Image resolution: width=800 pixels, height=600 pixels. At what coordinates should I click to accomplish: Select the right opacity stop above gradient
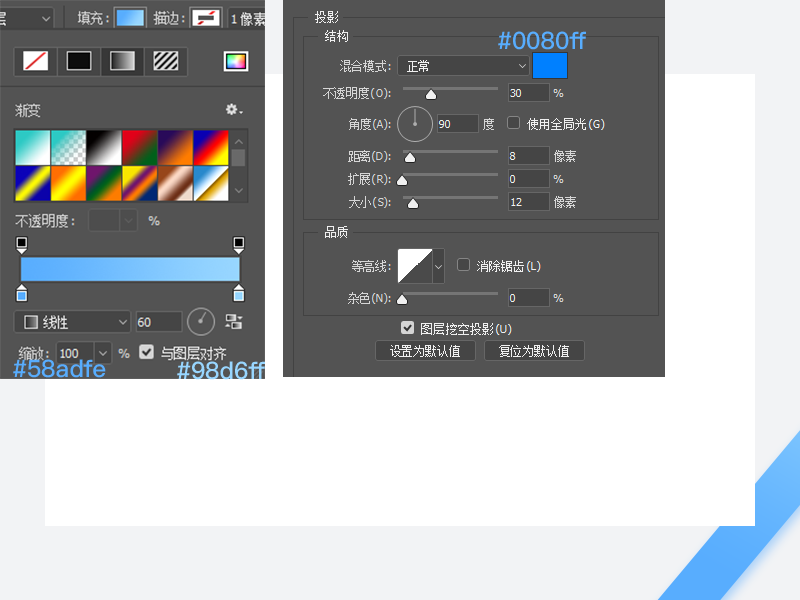(x=239, y=245)
